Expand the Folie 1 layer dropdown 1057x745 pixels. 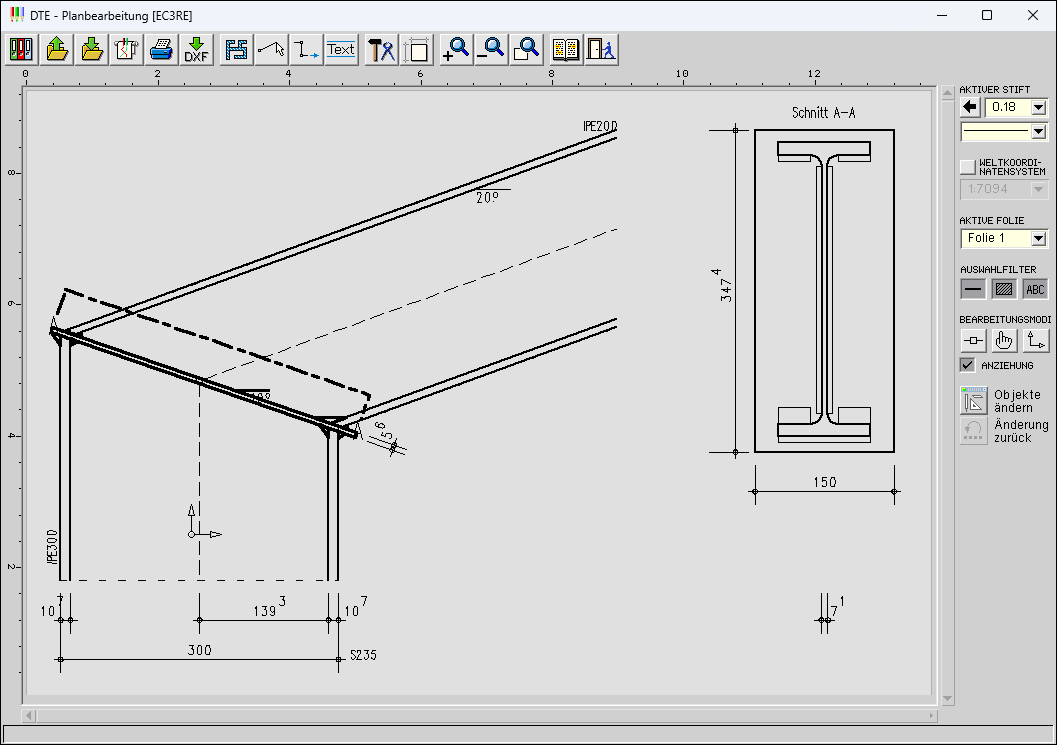click(1038, 238)
